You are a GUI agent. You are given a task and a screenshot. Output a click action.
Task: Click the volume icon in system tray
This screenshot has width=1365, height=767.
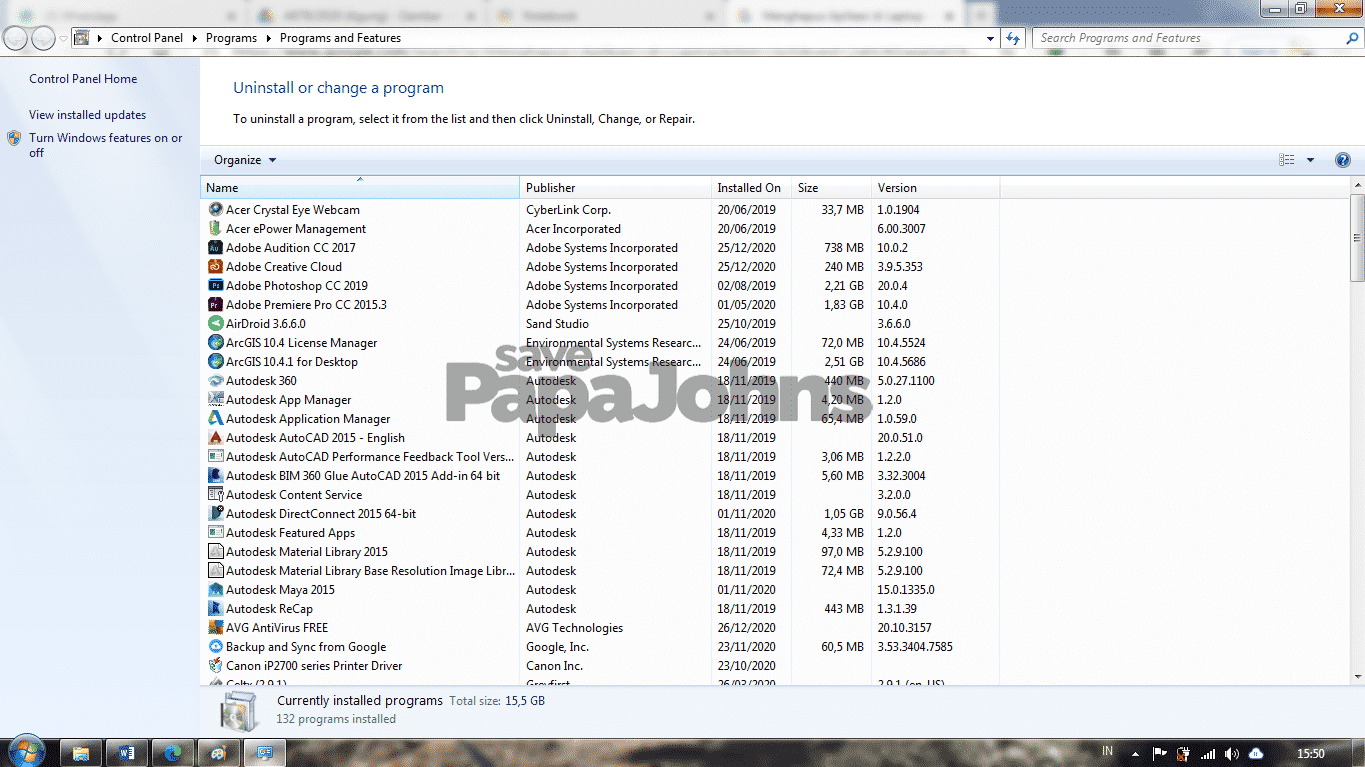(x=1231, y=753)
